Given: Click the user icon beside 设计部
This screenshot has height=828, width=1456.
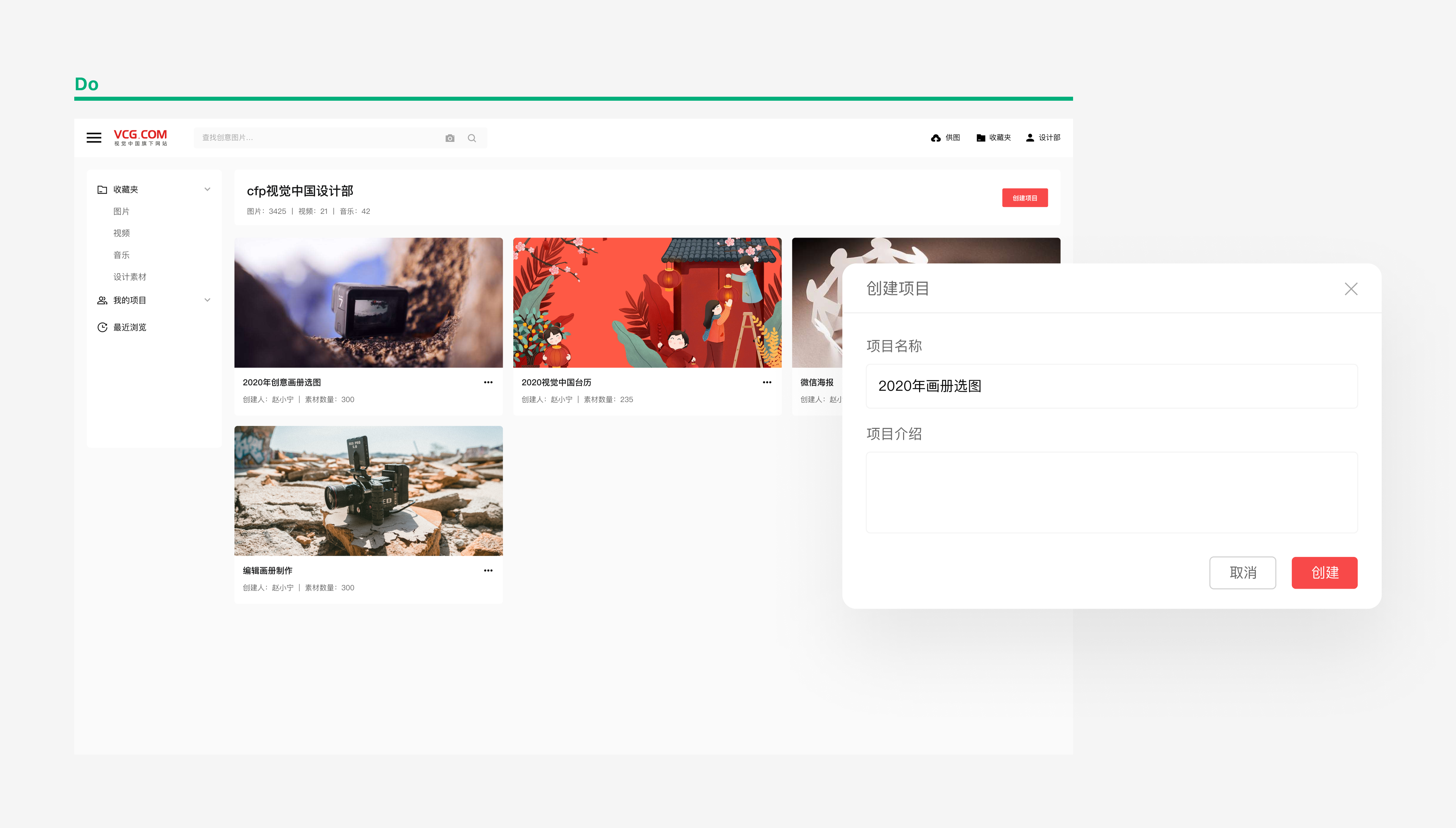Looking at the screenshot, I should click(1030, 138).
